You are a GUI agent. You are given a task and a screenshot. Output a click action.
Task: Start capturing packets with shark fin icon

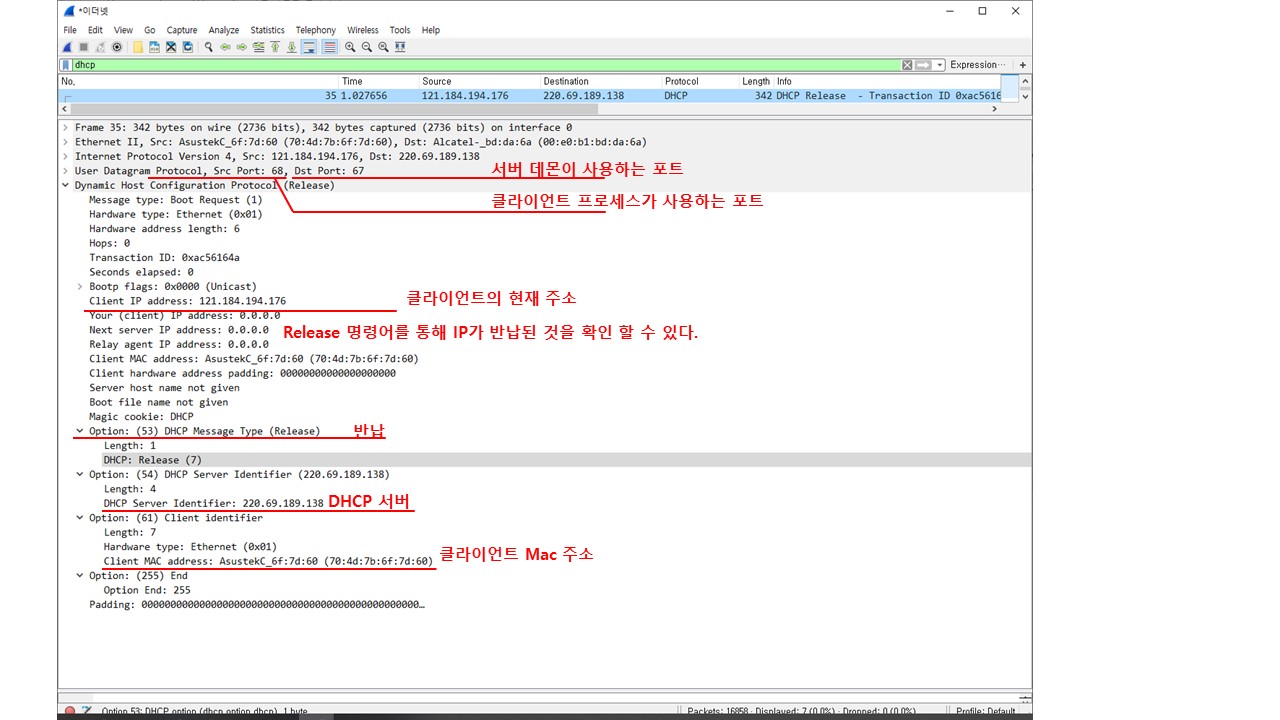coord(67,47)
